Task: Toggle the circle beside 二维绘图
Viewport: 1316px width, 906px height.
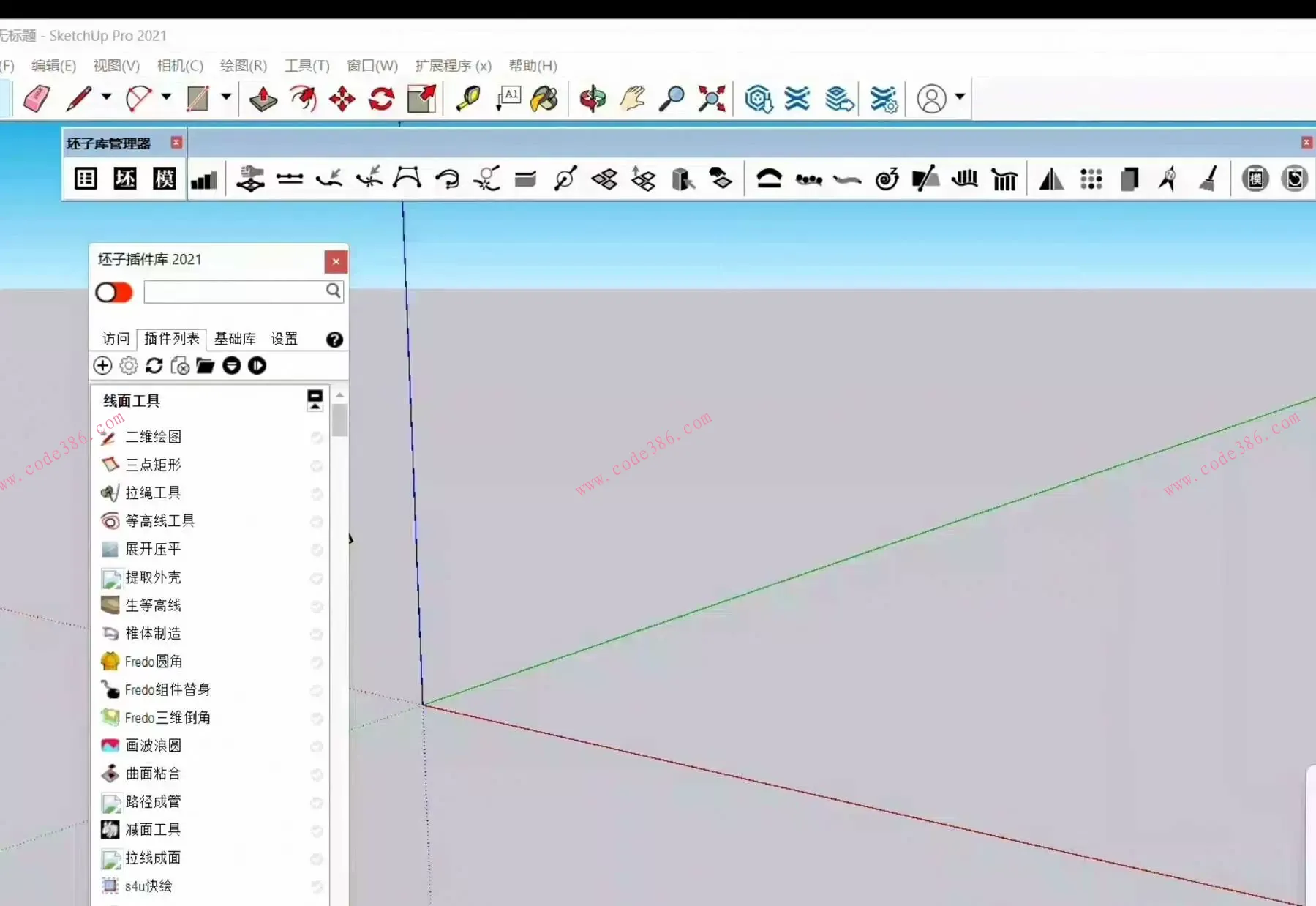Action: [x=317, y=437]
